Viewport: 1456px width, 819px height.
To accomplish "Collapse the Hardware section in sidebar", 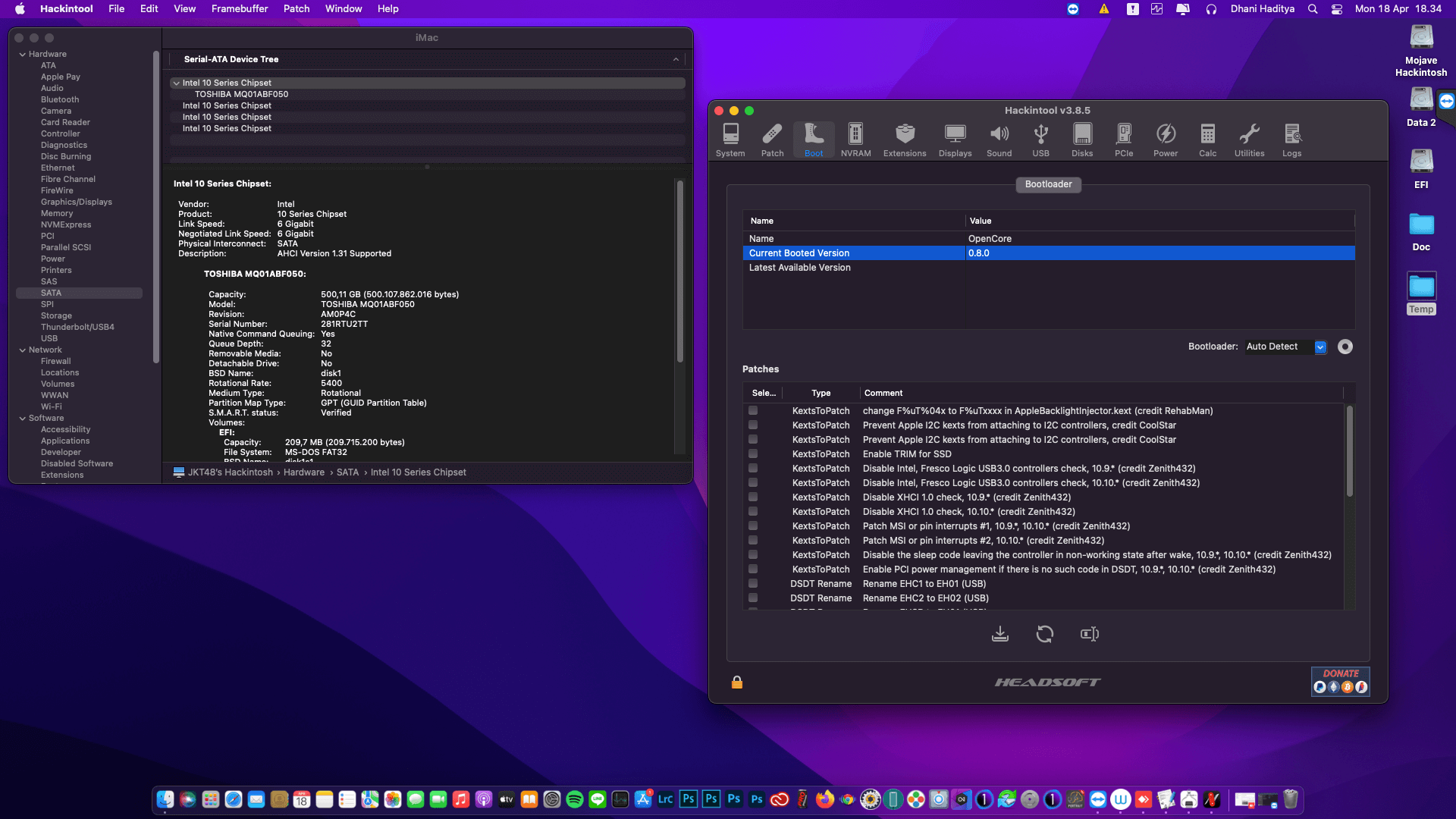I will pos(23,55).
